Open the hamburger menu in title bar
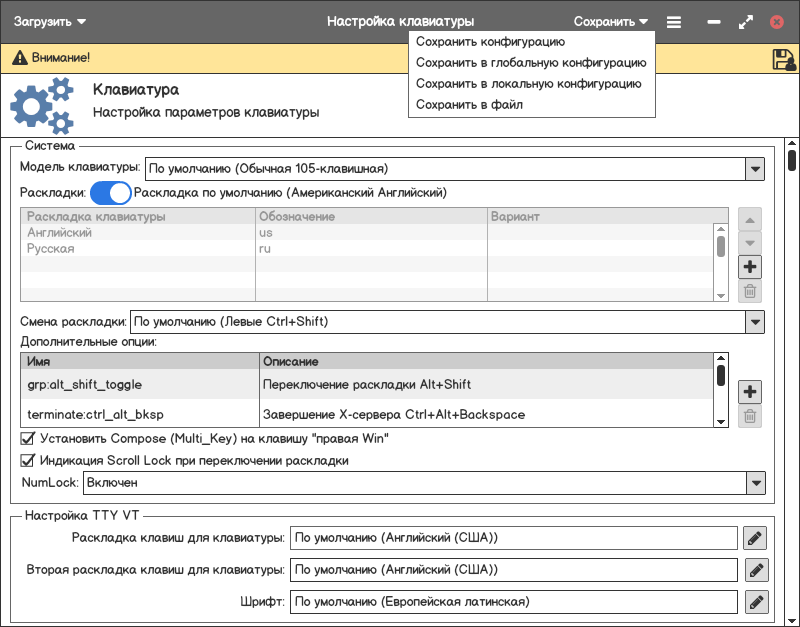Screen dimensions: 800x627 (x=674, y=21)
